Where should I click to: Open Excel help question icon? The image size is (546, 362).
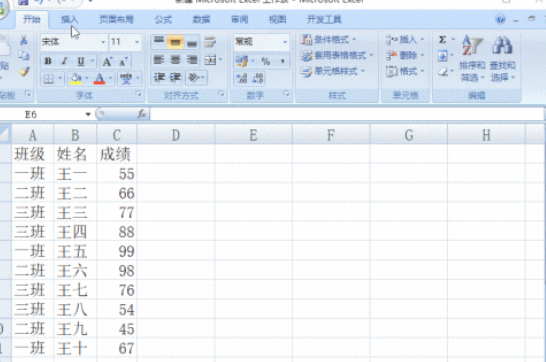coord(500,19)
